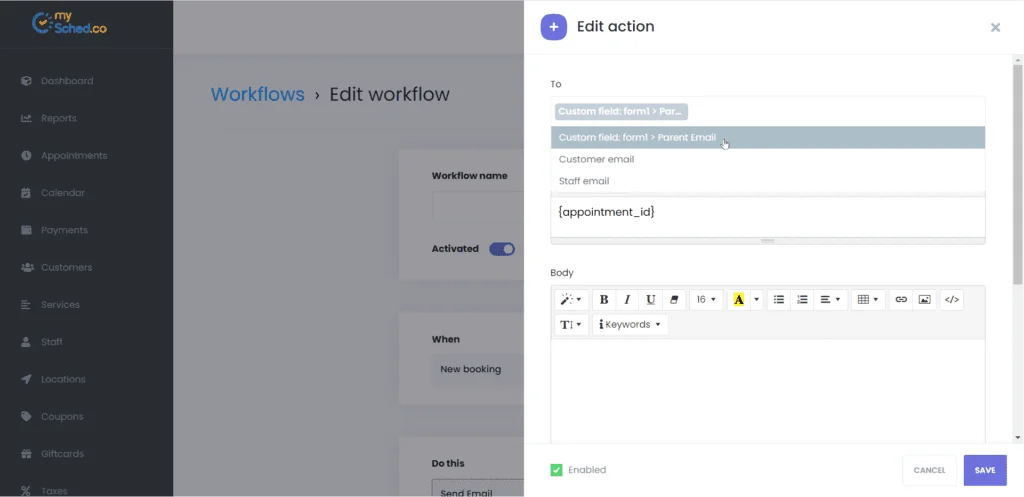Click inside the email Body text area

(767, 391)
